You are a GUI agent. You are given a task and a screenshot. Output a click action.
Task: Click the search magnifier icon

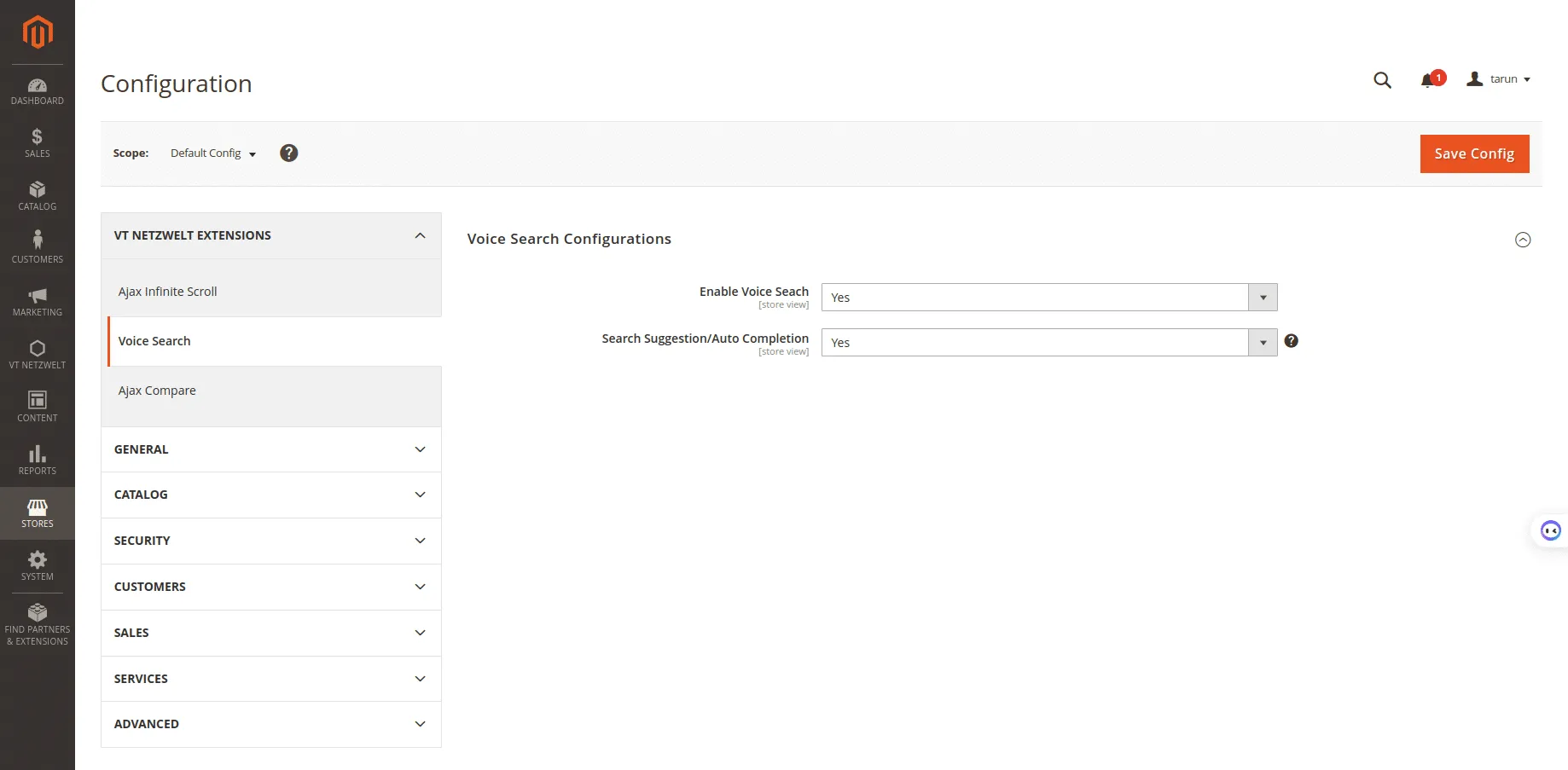click(1382, 80)
